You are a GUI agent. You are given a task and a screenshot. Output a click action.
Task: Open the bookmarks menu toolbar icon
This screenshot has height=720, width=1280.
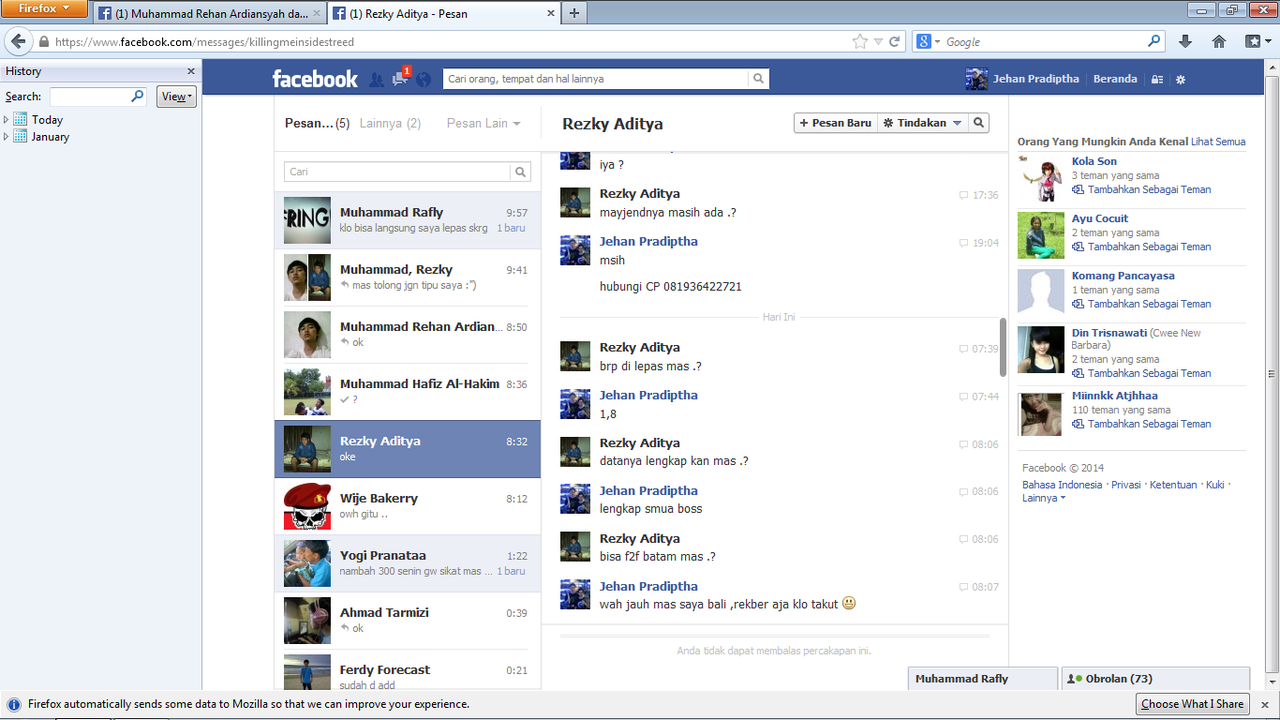point(1257,42)
